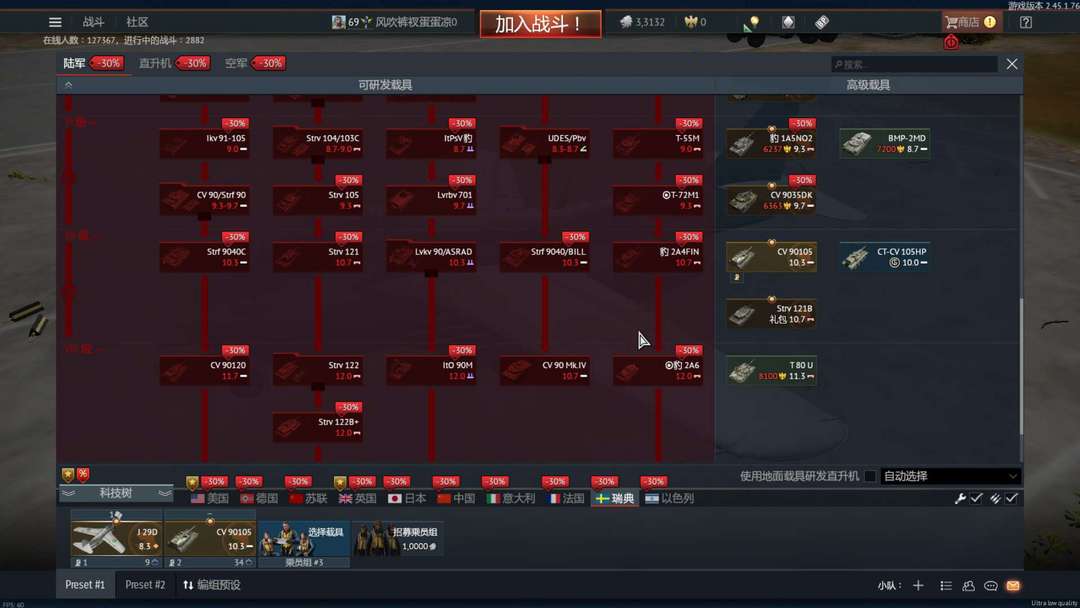Viewport: 1080px width, 608px height.
Task: Select the Strv 121B gift pack vehicle
Action: click(x=771, y=313)
